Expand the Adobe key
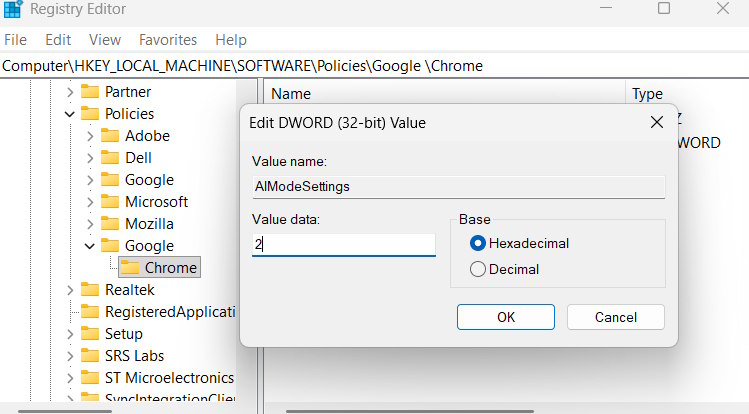 click(90, 136)
